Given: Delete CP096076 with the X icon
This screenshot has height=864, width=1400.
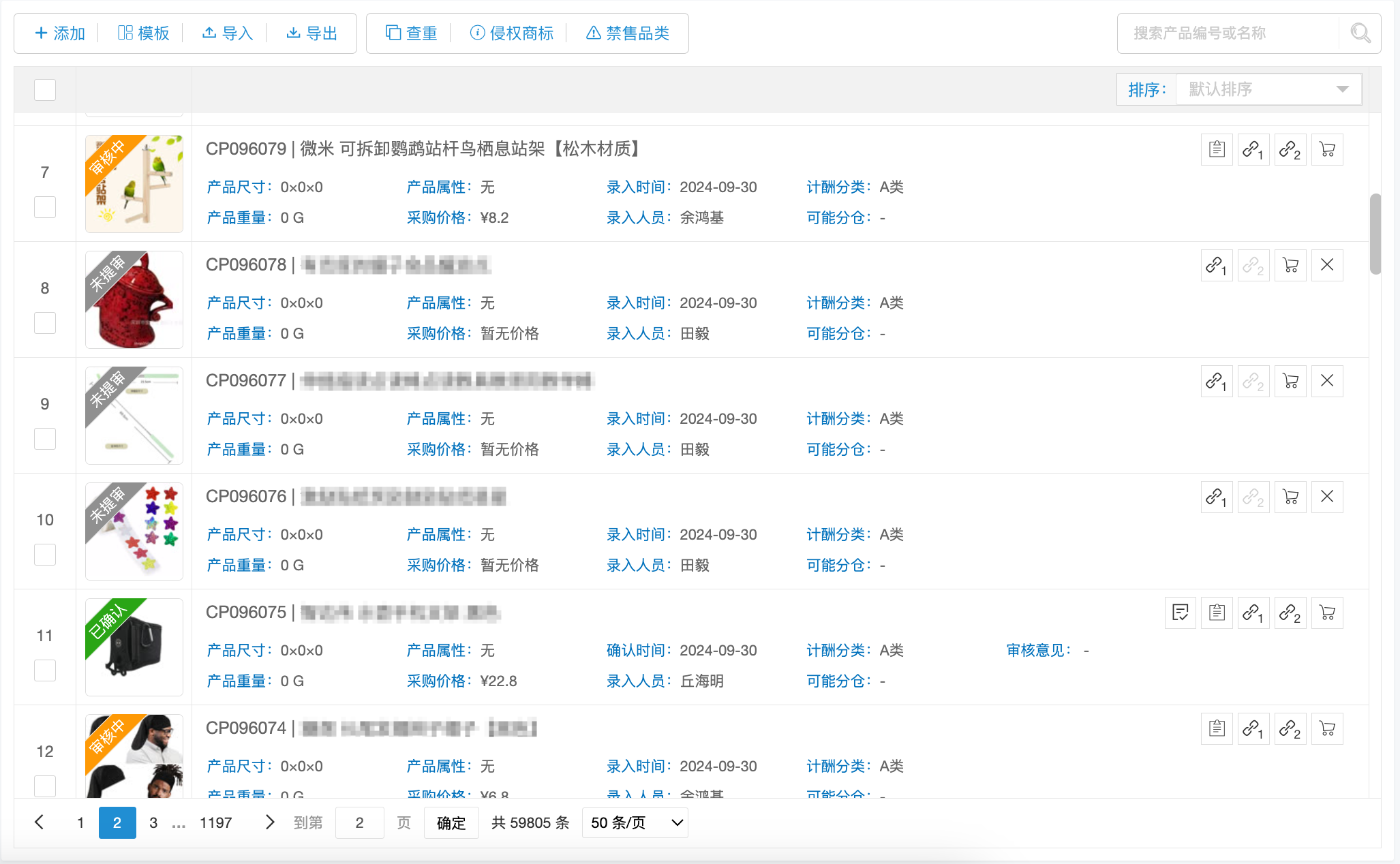Looking at the screenshot, I should pyautogui.click(x=1326, y=497).
